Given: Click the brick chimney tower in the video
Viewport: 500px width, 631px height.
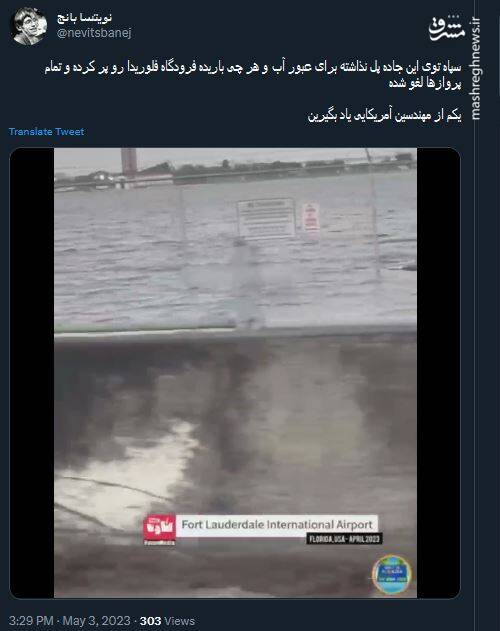Looking at the screenshot, I should coord(129,162).
